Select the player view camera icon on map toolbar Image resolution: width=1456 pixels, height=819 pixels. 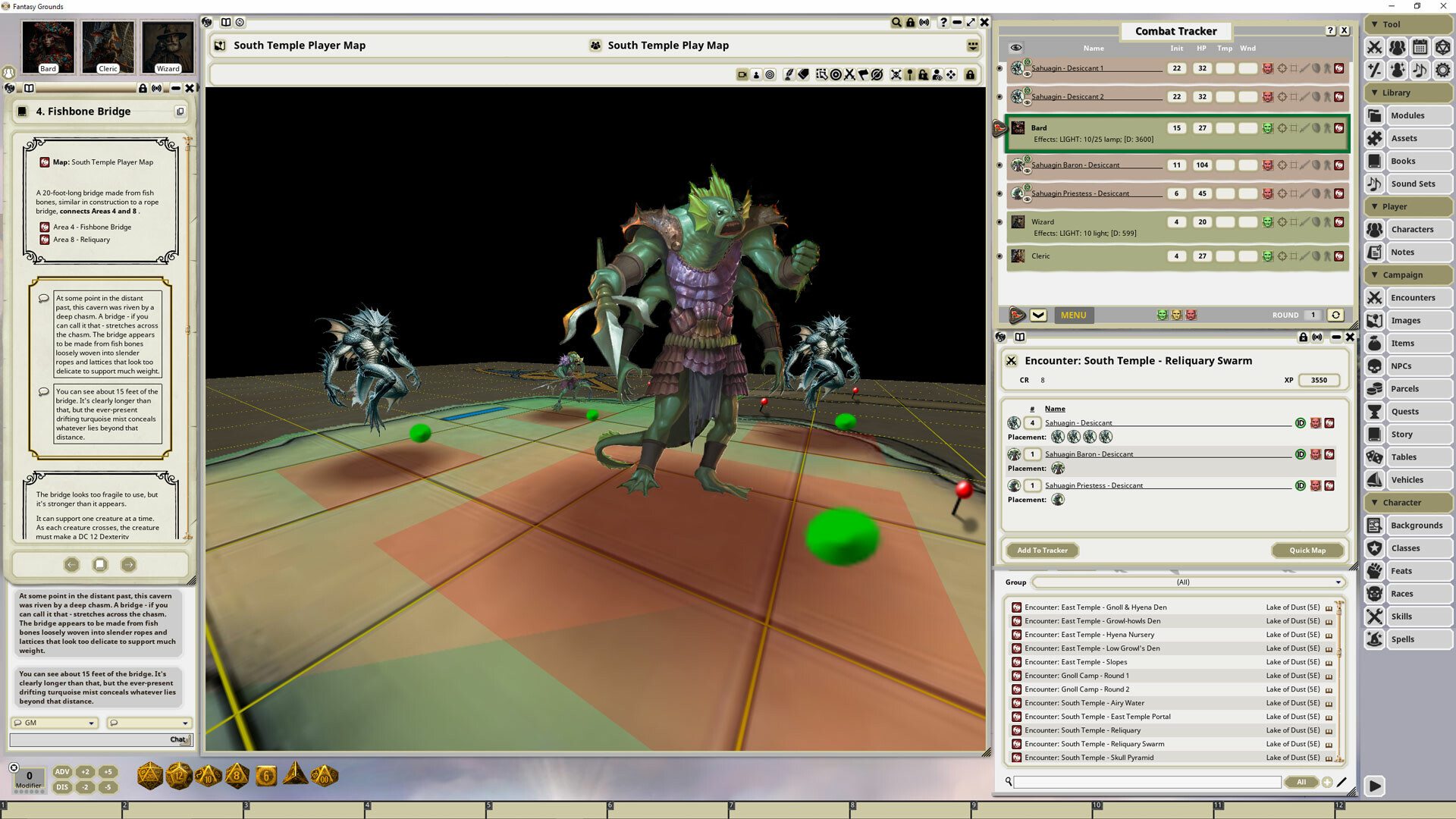point(742,74)
